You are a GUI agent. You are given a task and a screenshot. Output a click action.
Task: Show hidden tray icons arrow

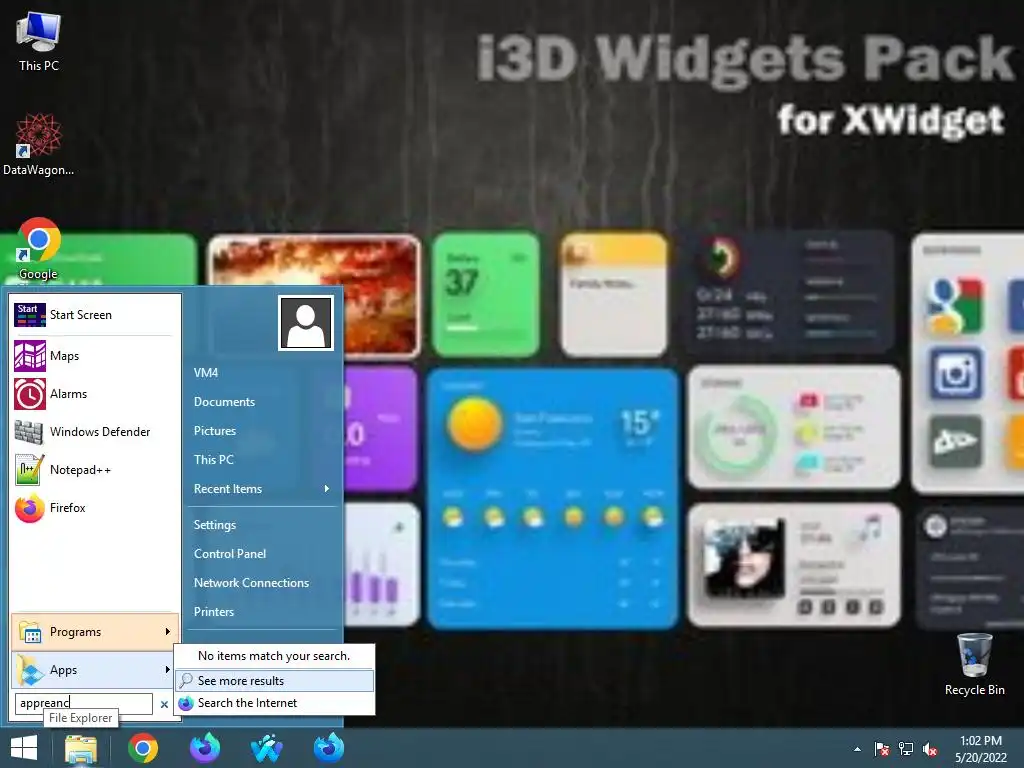pyautogui.click(x=857, y=749)
